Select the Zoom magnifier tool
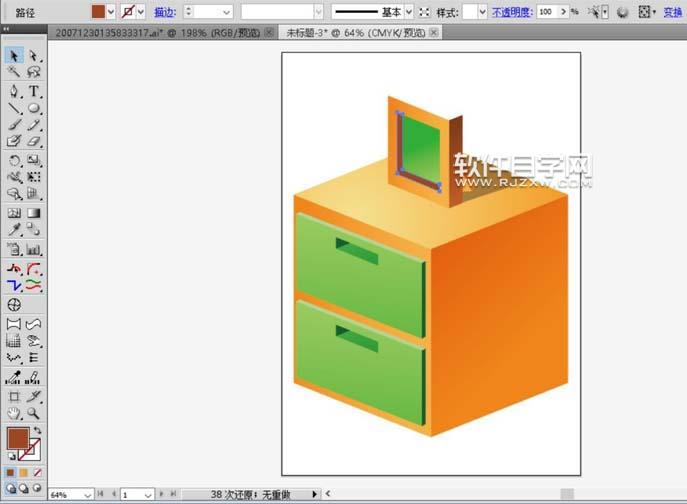Screen dimensions: 687x504 [33, 413]
